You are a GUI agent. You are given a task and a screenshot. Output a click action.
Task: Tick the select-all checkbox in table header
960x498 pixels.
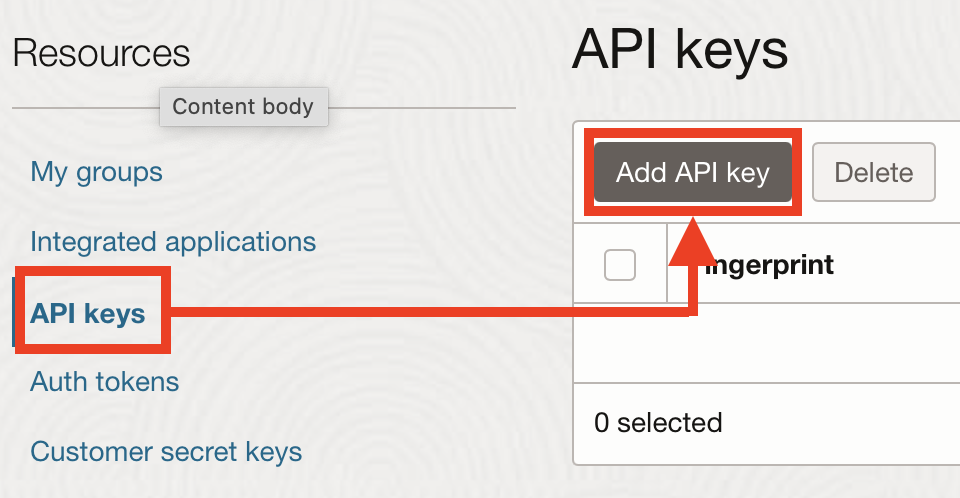[x=620, y=265]
